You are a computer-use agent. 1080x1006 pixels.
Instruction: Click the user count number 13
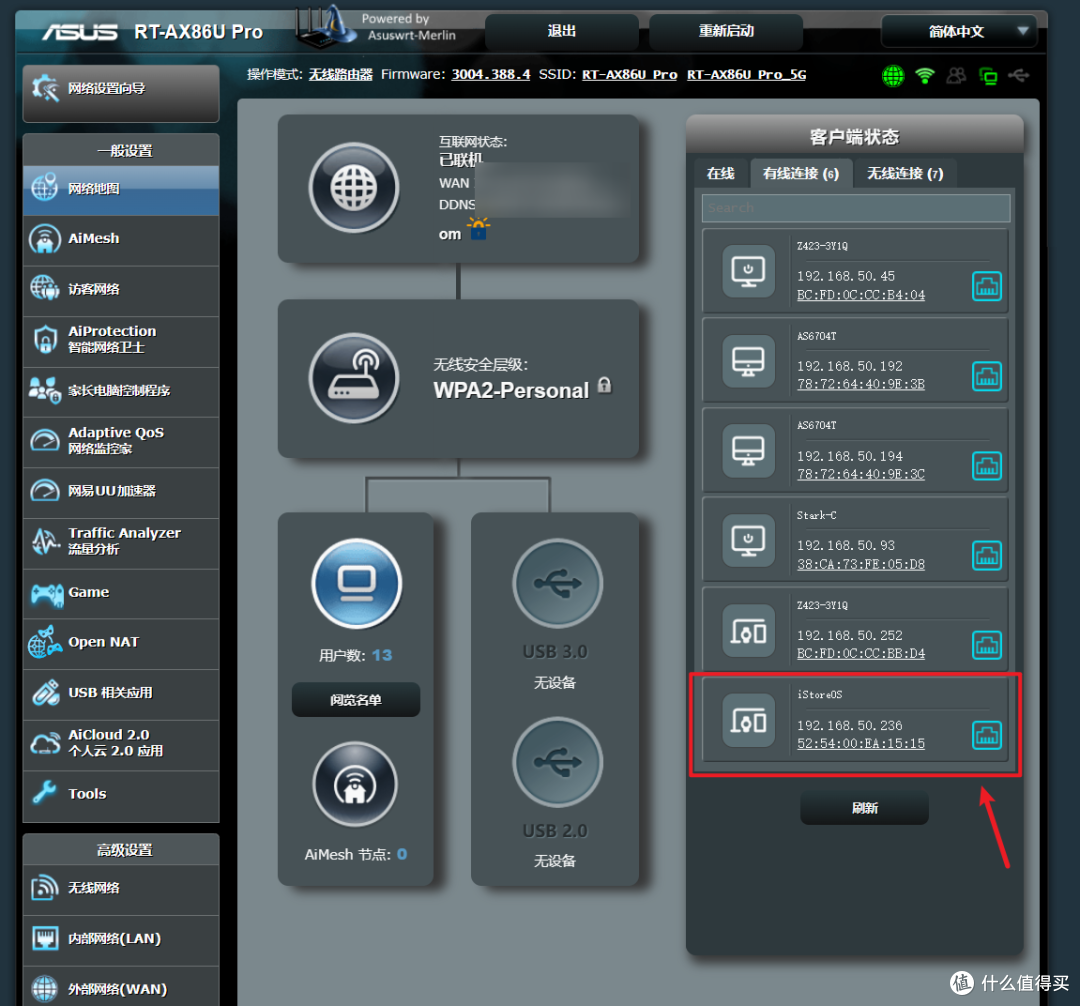tap(382, 655)
